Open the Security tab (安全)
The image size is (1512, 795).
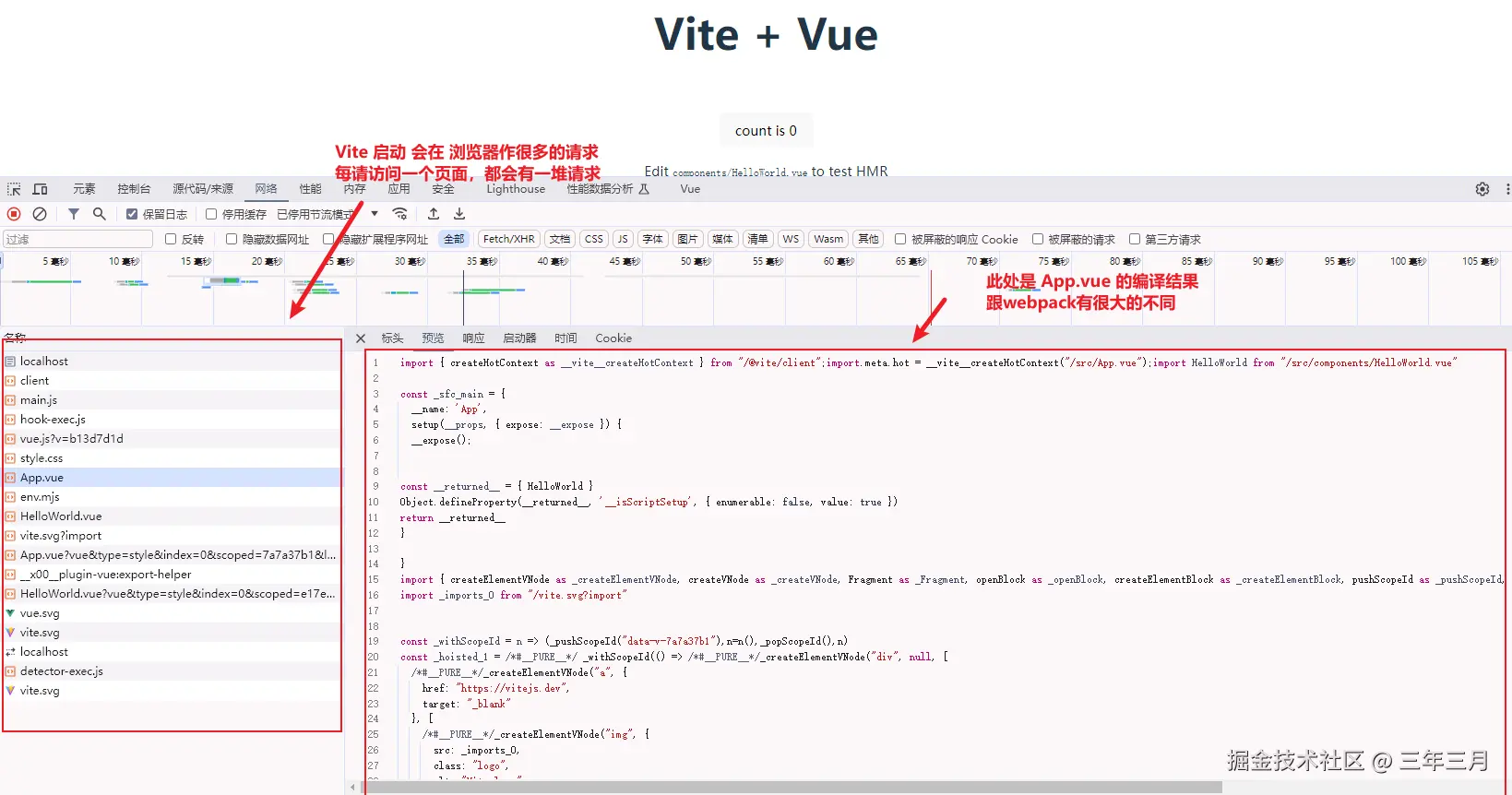pyautogui.click(x=443, y=189)
